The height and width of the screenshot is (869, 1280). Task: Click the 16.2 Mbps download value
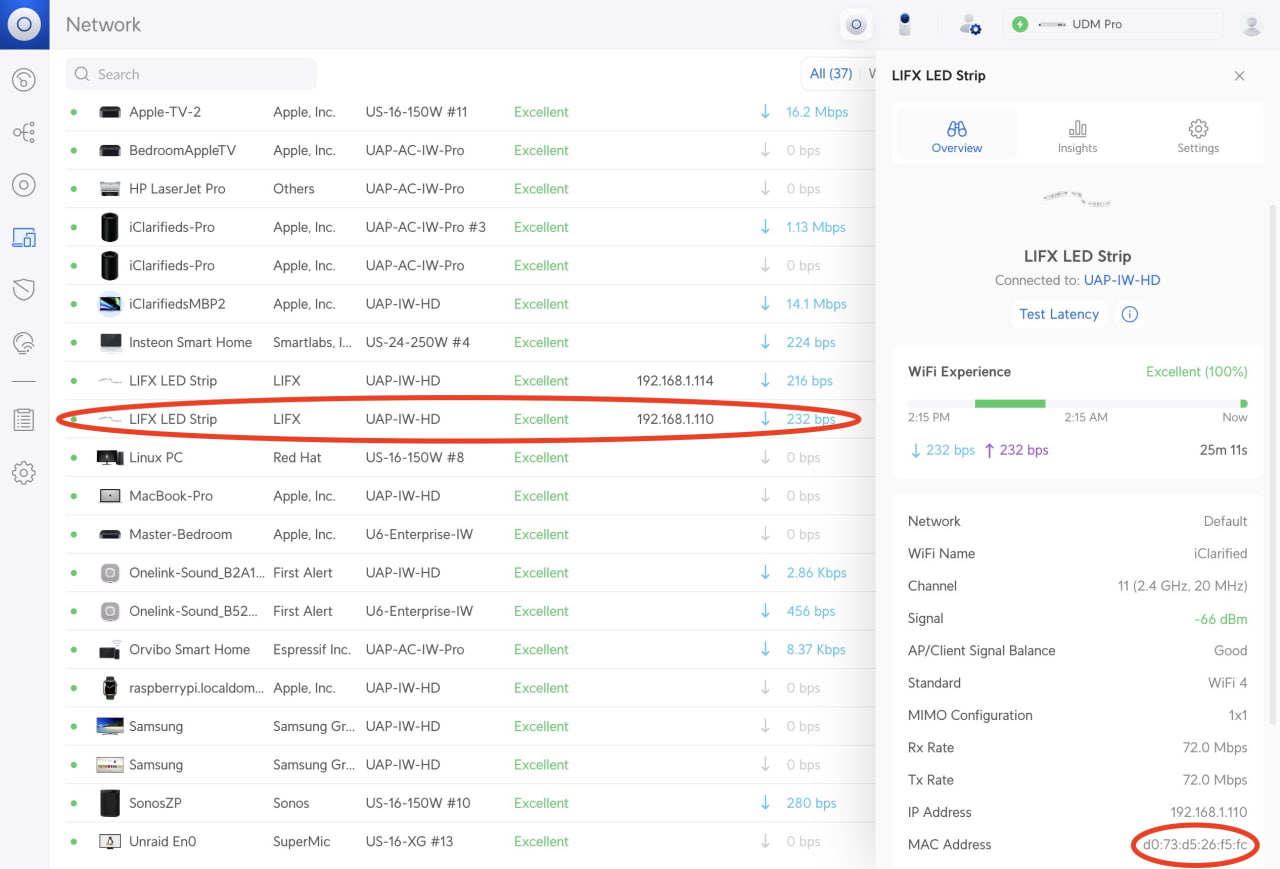pyautogui.click(x=816, y=112)
